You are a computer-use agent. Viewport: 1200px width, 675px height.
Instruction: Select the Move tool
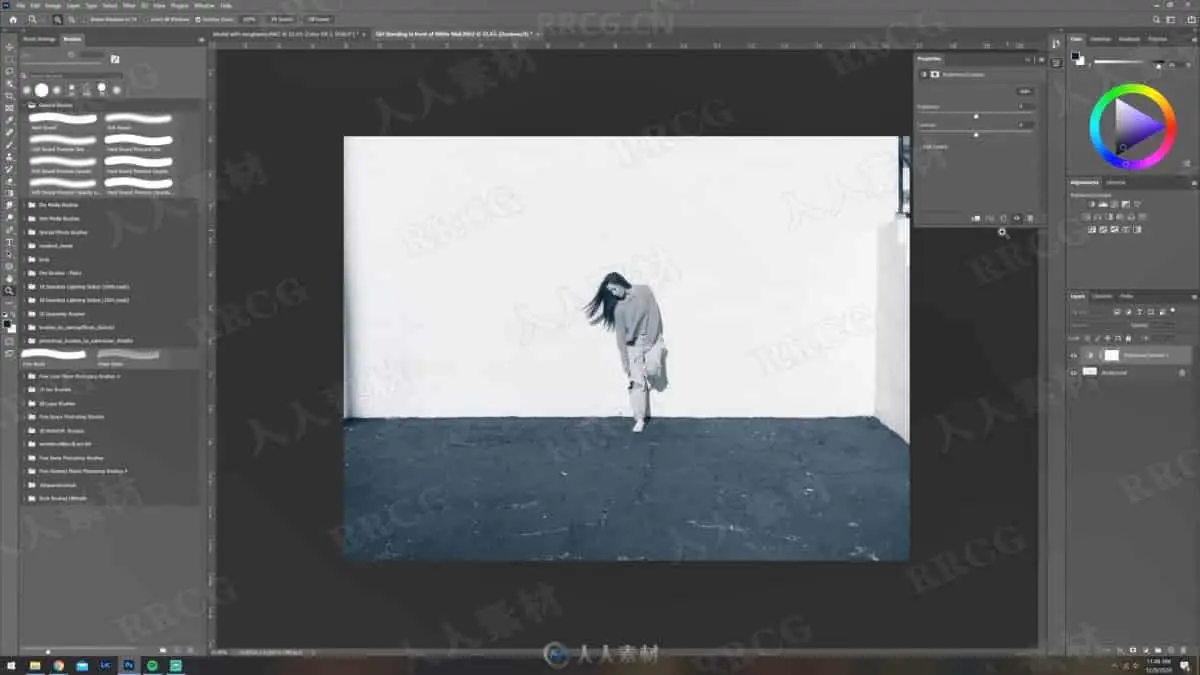(10, 47)
